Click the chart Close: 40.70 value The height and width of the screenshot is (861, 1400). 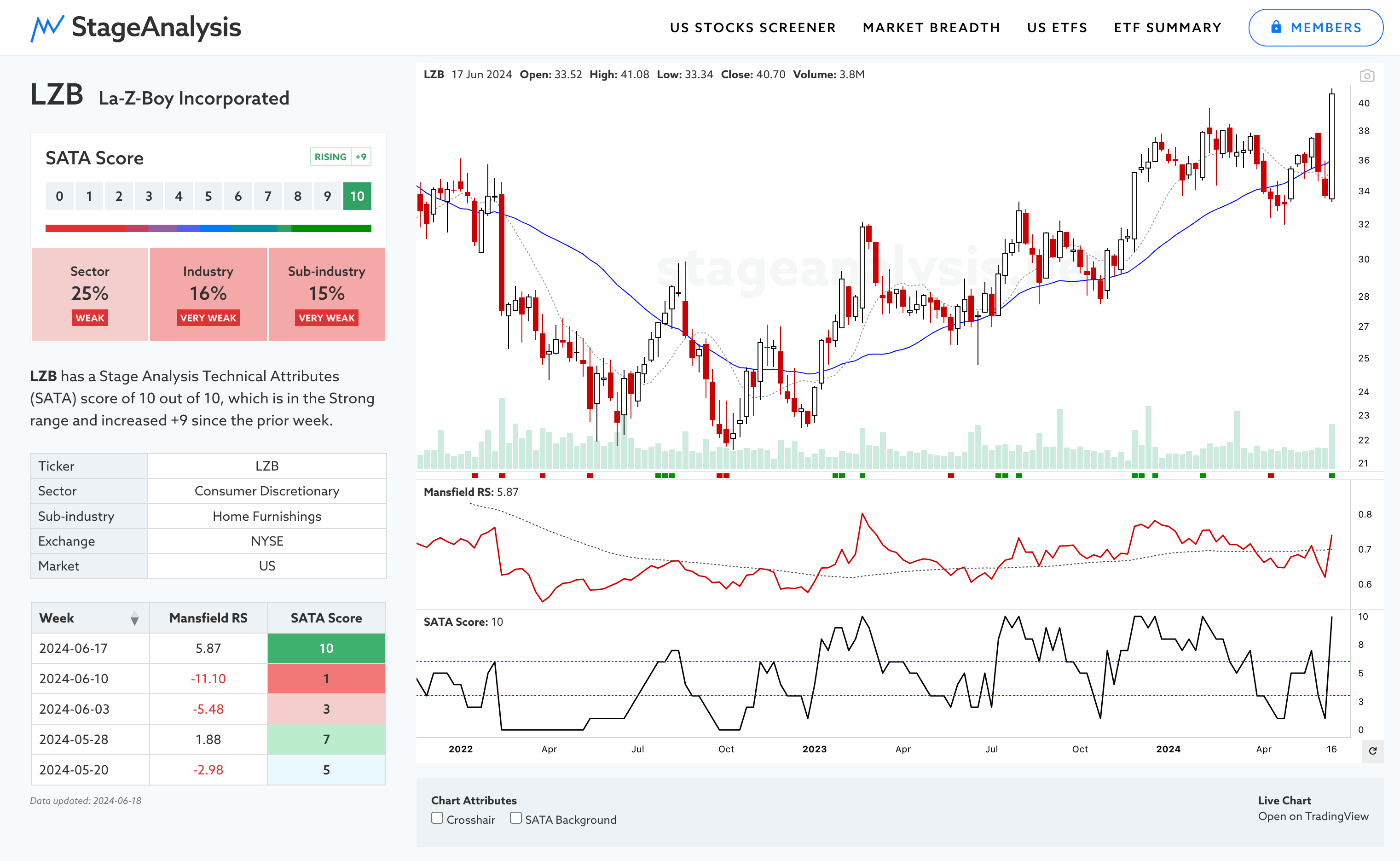tap(753, 75)
